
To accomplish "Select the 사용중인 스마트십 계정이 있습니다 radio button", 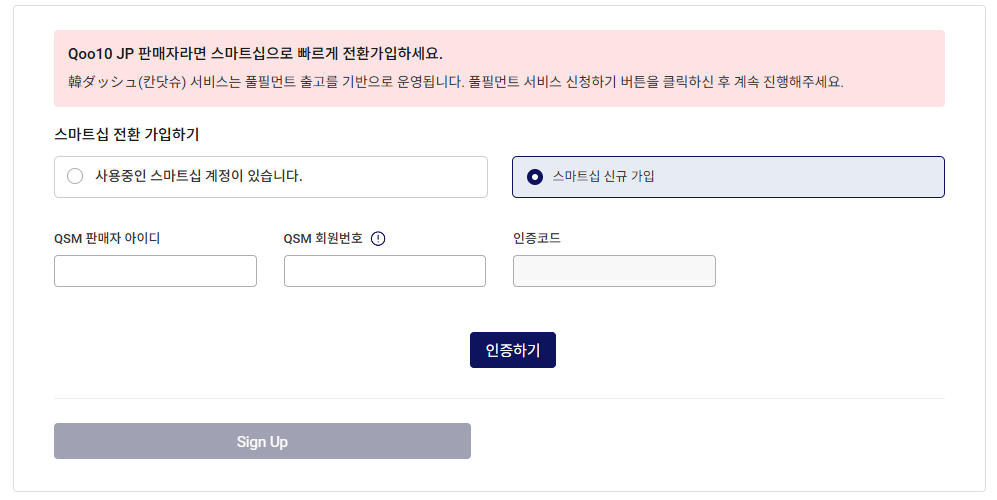I will [x=75, y=176].
